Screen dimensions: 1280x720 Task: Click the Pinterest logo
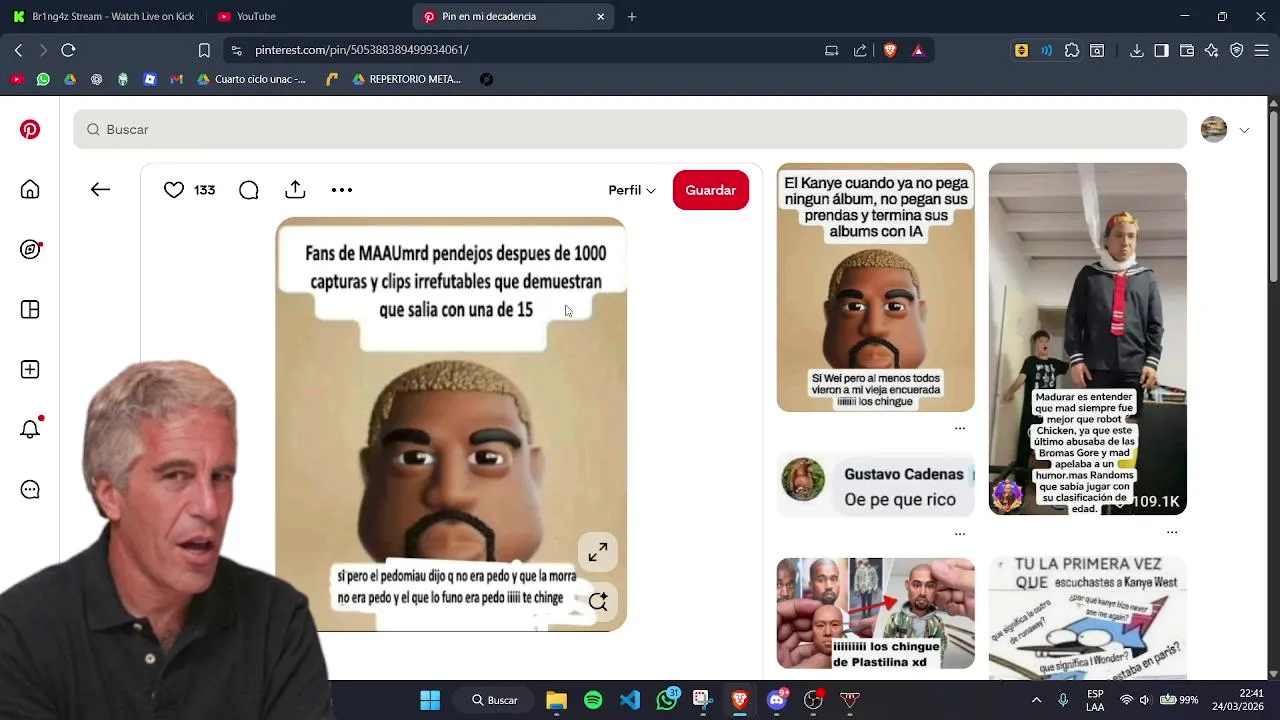[30, 130]
